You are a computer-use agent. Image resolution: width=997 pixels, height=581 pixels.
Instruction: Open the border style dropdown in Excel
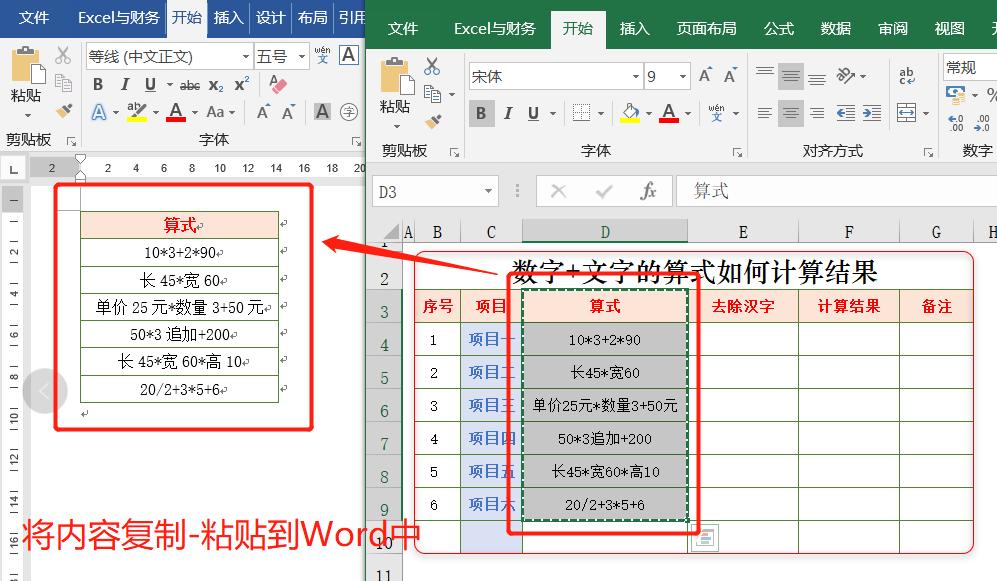pyautogui.click(x=600, y=113)
